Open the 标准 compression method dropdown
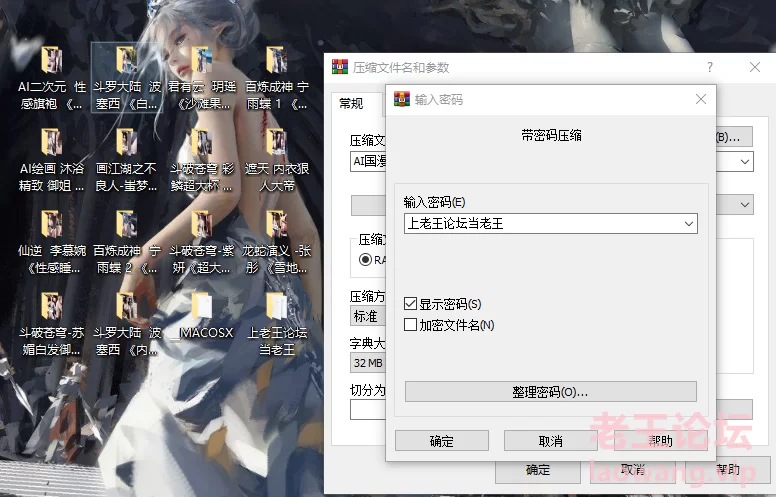 (x=368, y=316)
